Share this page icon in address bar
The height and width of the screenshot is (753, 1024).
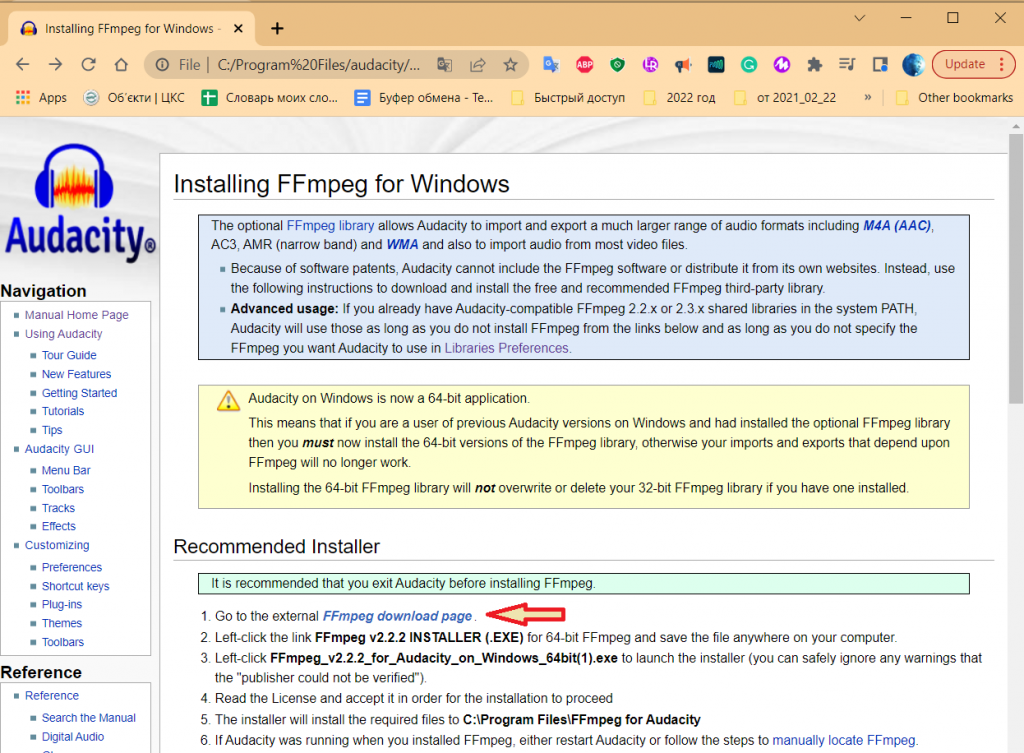(x=478, y=65)
